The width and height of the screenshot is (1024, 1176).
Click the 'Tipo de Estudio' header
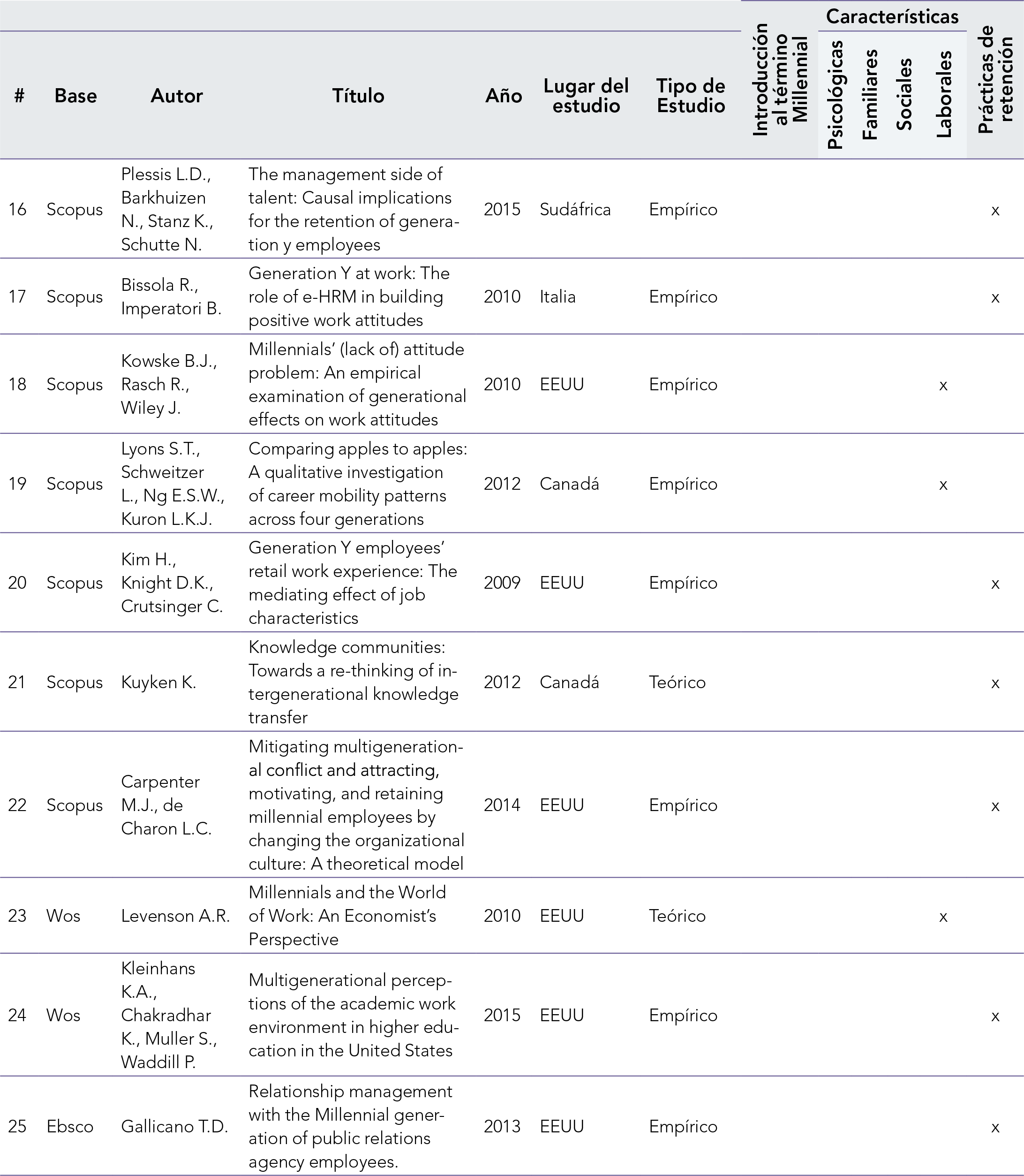[690, 96]
